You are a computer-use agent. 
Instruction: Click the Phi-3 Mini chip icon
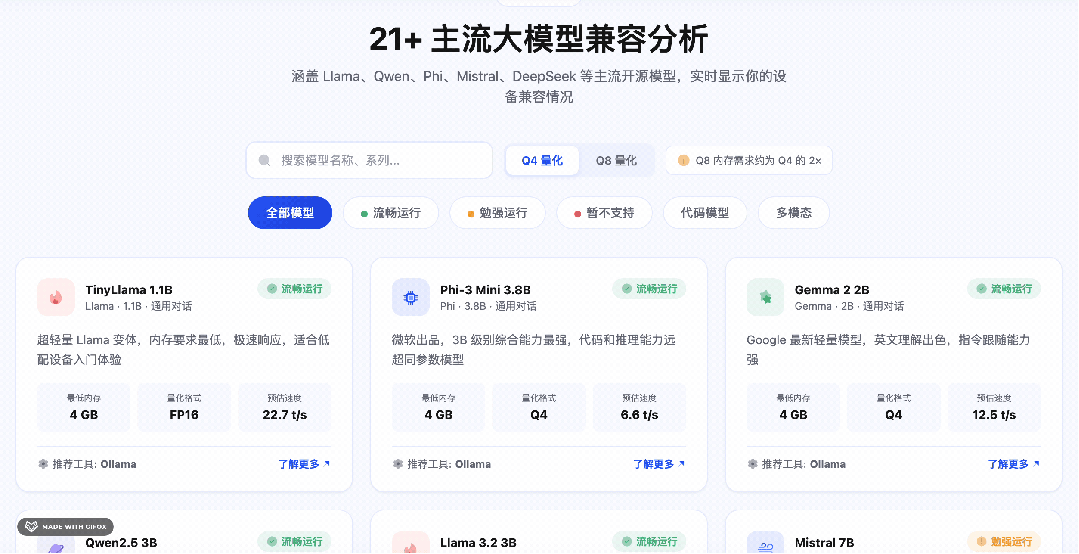point(411,297)
